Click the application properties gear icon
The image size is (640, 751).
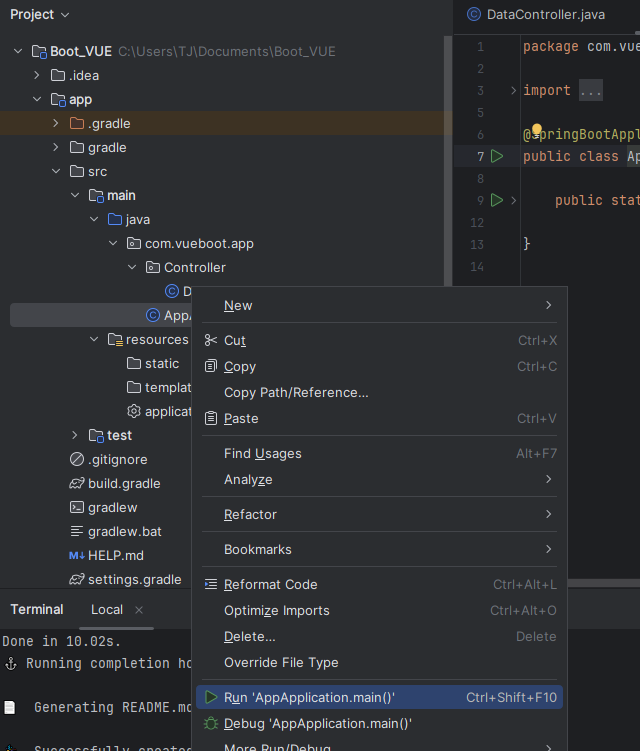[x=134, y=411]
